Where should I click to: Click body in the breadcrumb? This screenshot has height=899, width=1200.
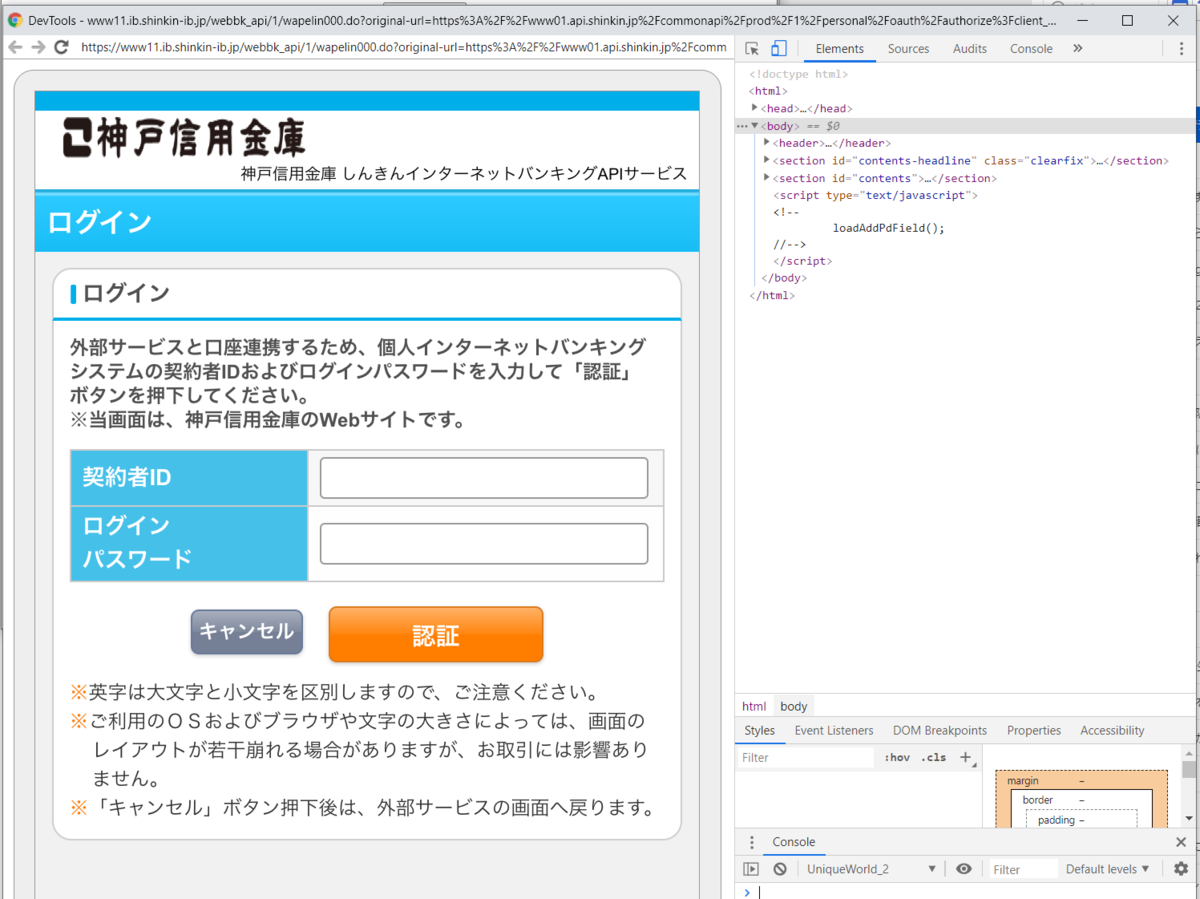[794, 706]
